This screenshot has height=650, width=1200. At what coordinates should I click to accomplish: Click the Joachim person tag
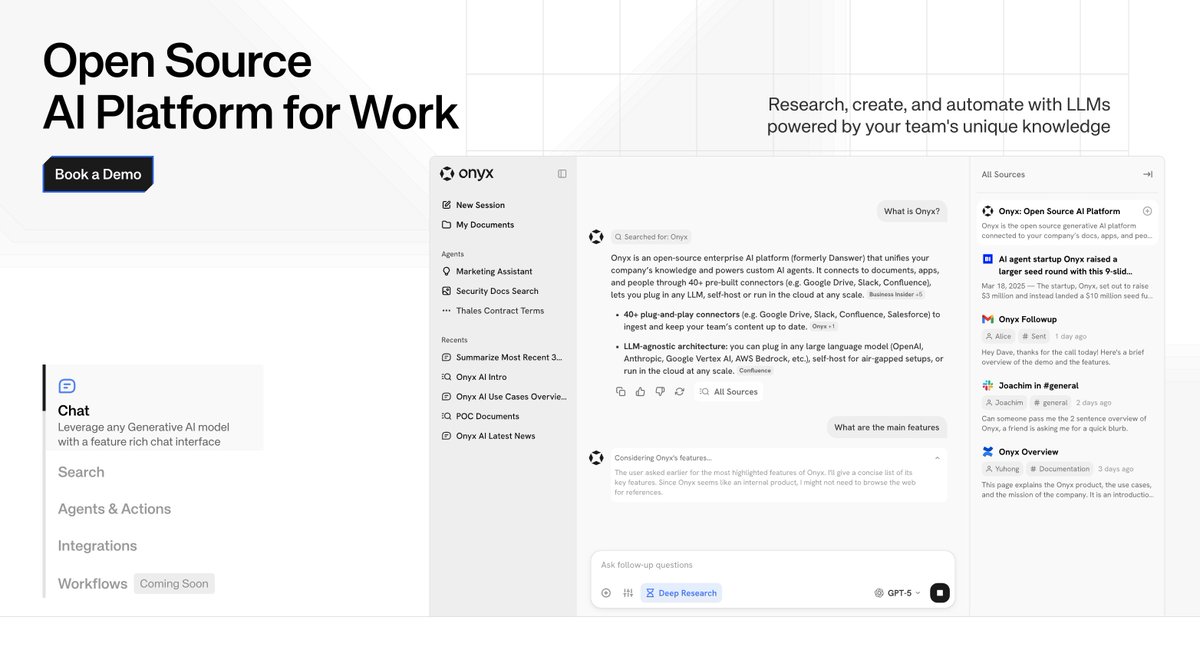(1005, 403)
